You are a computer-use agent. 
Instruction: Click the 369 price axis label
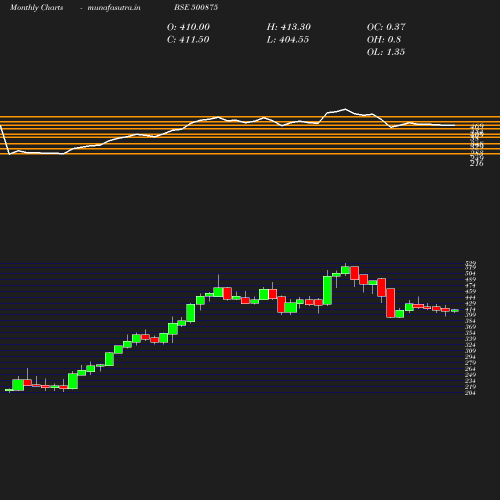(470, 327)
